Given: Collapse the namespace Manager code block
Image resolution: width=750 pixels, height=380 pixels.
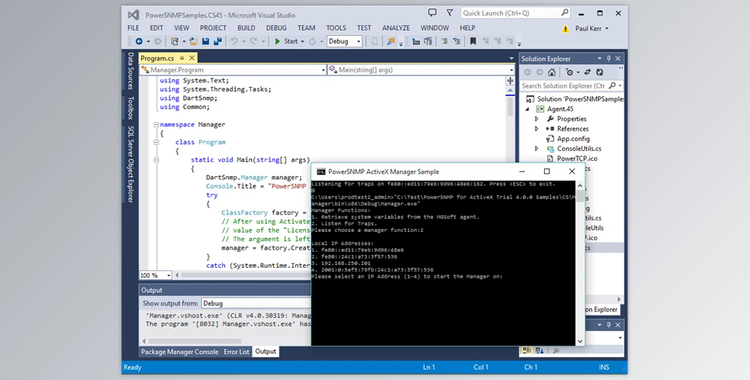Looking at the screenshot, I should pyautogui.click(x=156, y=124).
